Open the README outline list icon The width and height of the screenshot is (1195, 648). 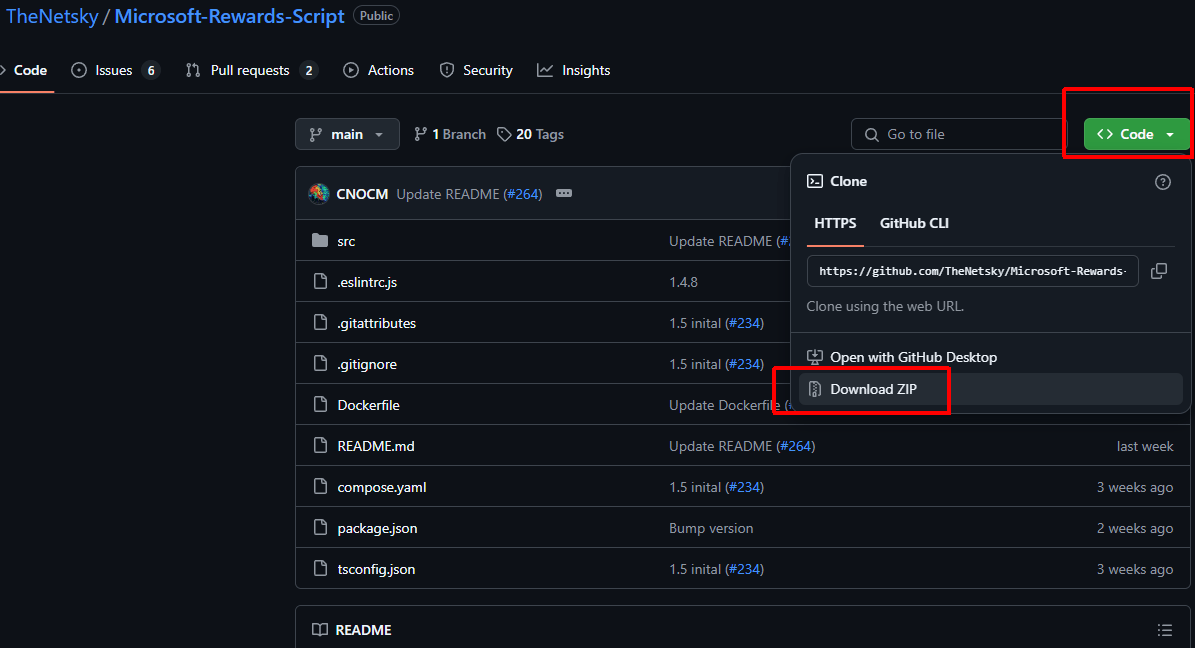pos(1164,630)
